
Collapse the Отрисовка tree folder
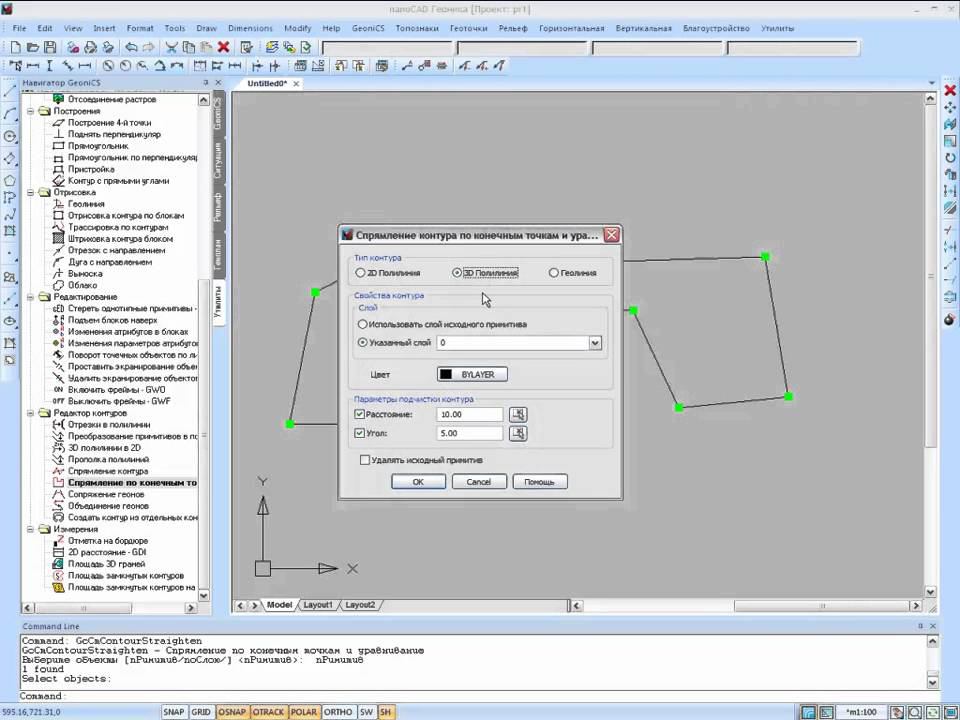coord(30,192)
